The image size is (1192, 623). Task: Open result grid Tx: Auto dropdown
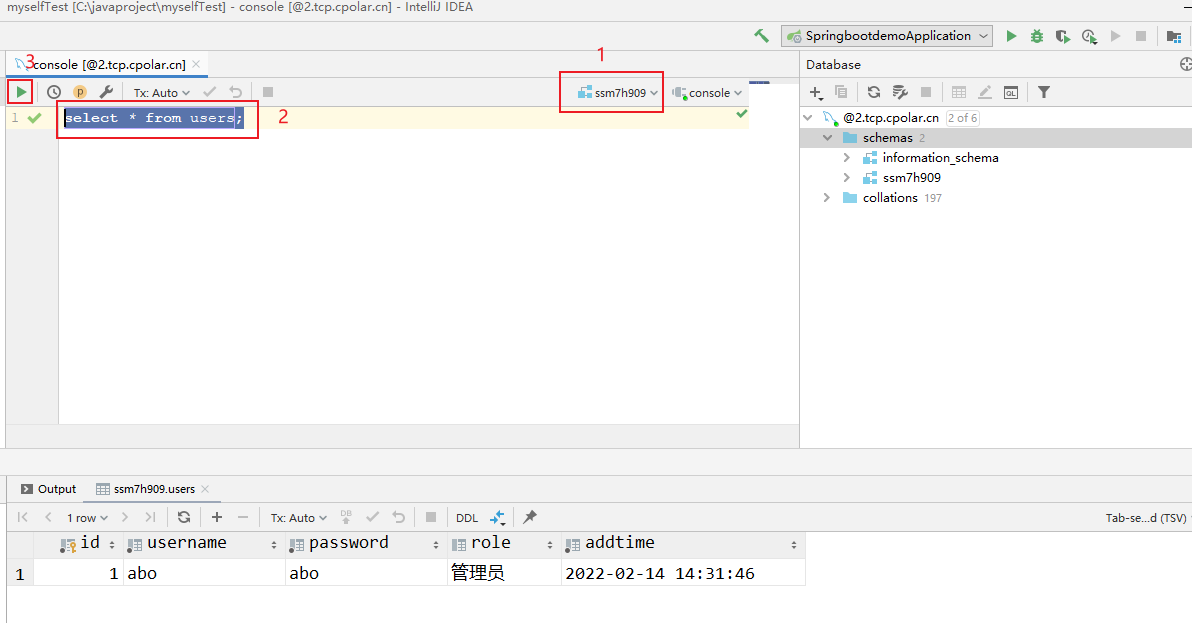tap(299, 517)
